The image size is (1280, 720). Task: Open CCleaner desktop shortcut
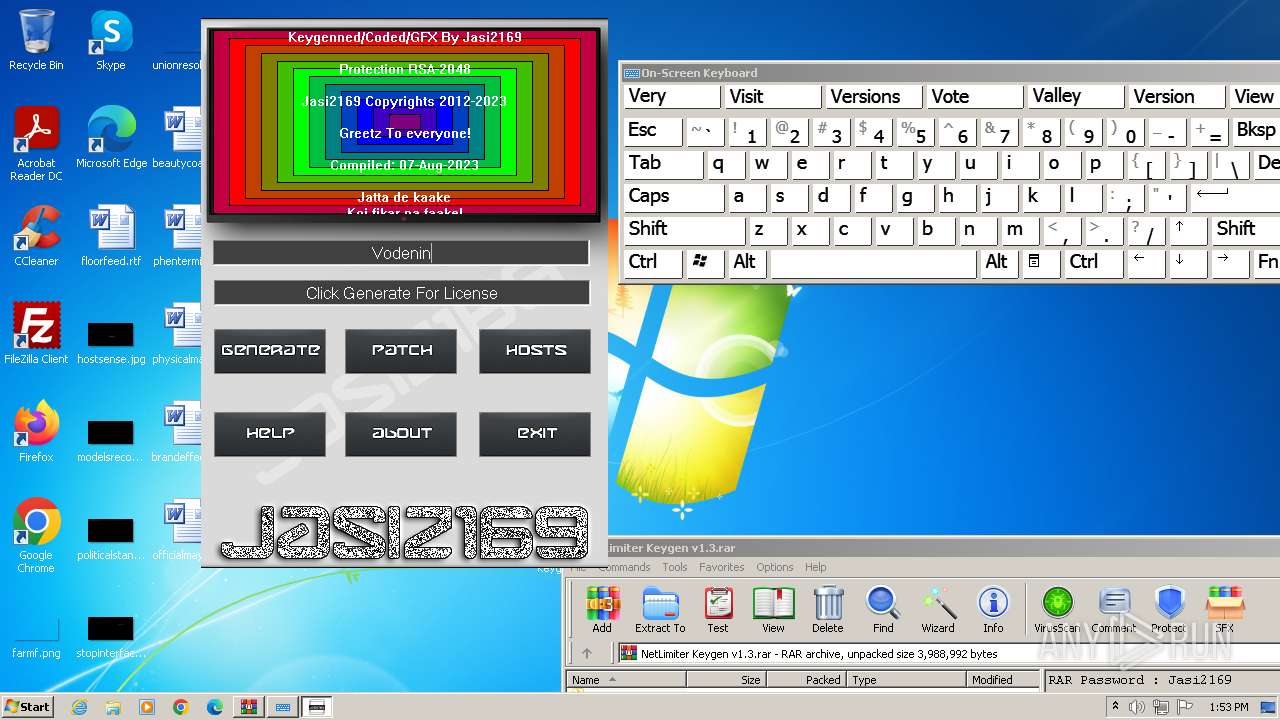tap(36, 236)
